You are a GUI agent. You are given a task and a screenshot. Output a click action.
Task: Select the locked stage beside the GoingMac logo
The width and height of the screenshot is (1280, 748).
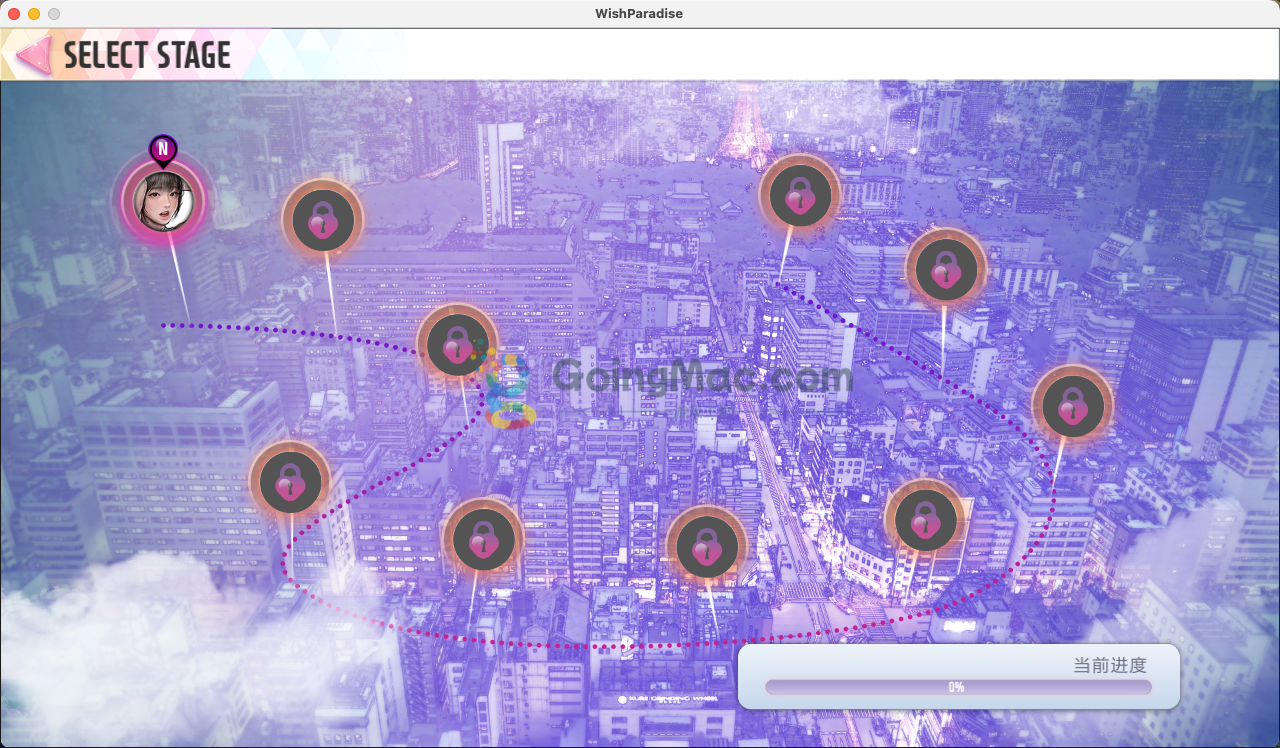pos(458,345)
